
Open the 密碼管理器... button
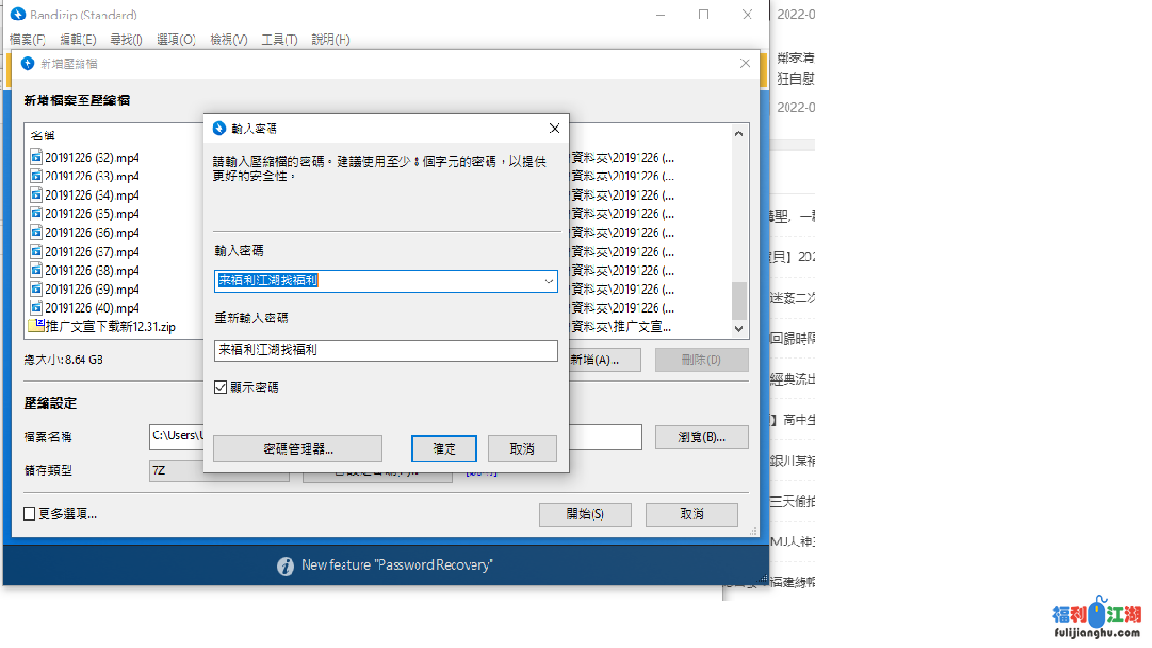click(297, 449)
